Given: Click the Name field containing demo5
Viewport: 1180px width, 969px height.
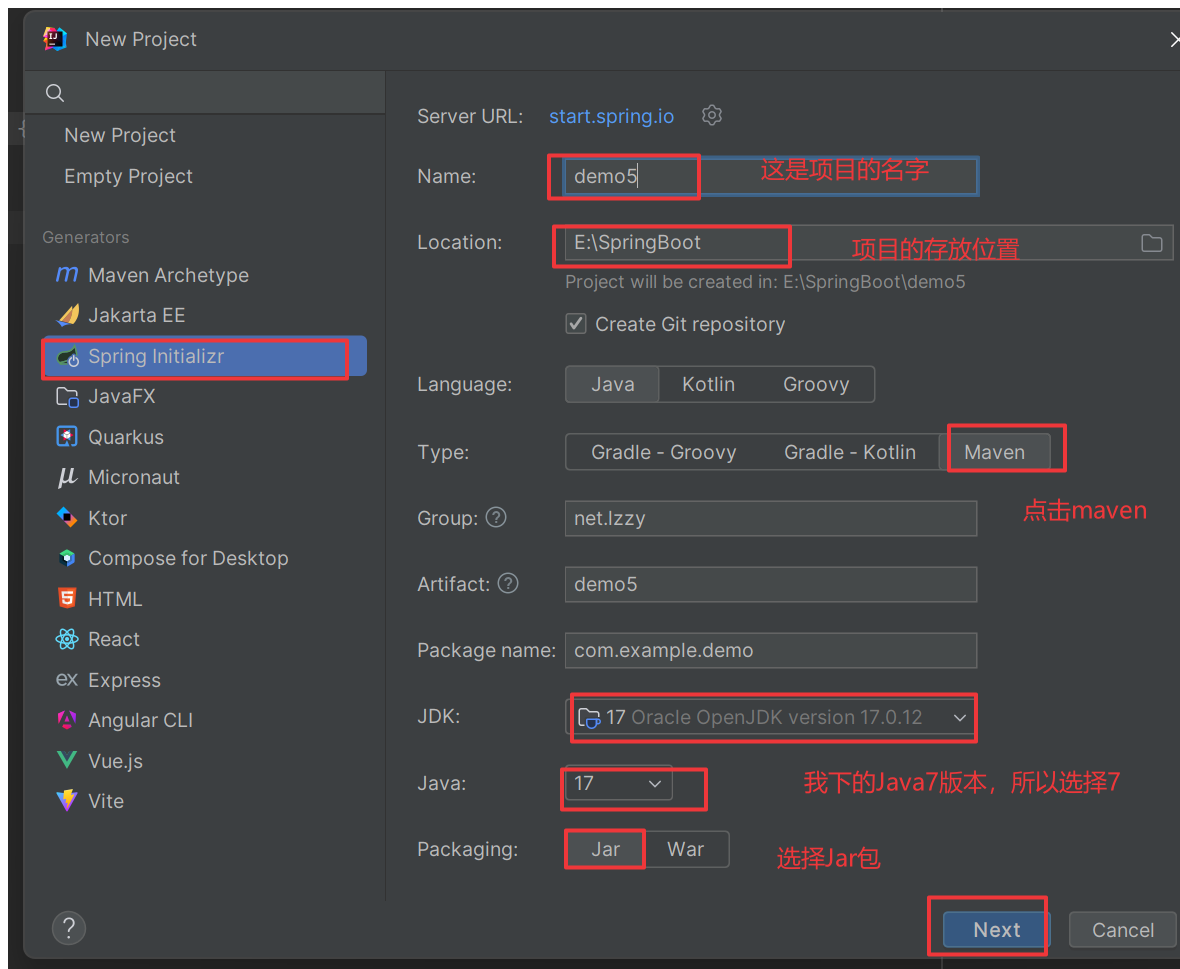Looking at the screenshot, I should pos(771,176).
